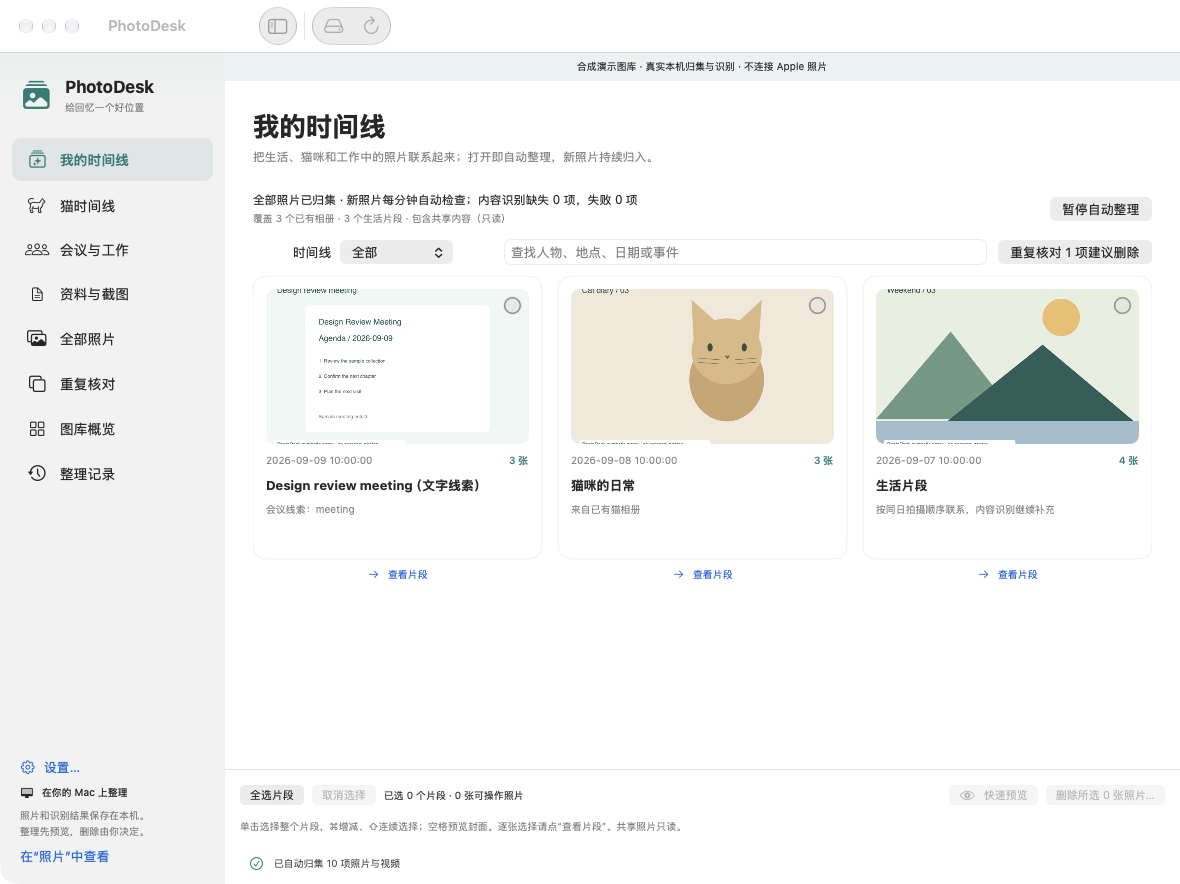Click the Design Review Meeting slide thumbnail
The image size is (1180, 884).
(x=397, y=366)
